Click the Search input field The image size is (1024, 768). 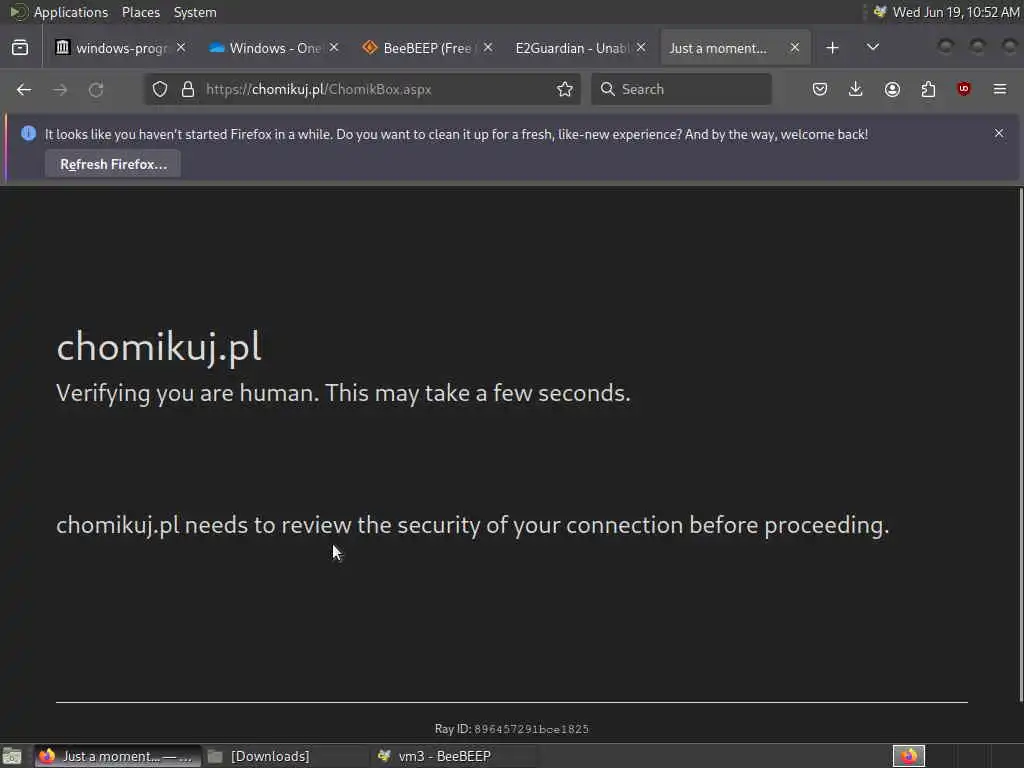point(681,89)
